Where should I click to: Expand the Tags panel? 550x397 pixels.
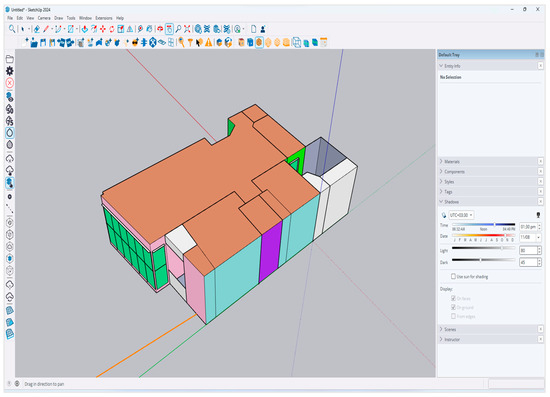pyautogui.click(x=442, y=192)
